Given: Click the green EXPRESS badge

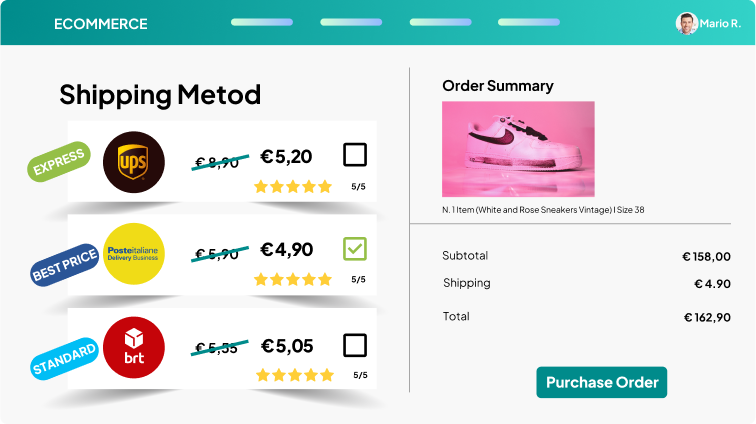Looking at the screenshot, I should click(x=59, y=162).
